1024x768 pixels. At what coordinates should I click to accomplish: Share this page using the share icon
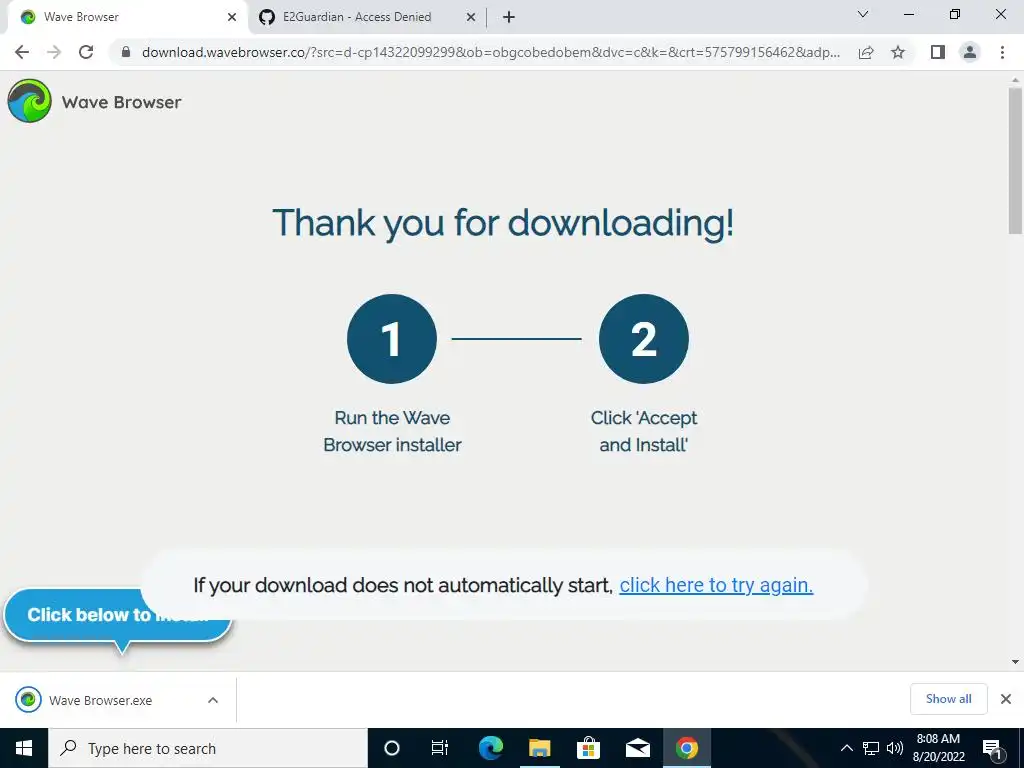[866, 52]
